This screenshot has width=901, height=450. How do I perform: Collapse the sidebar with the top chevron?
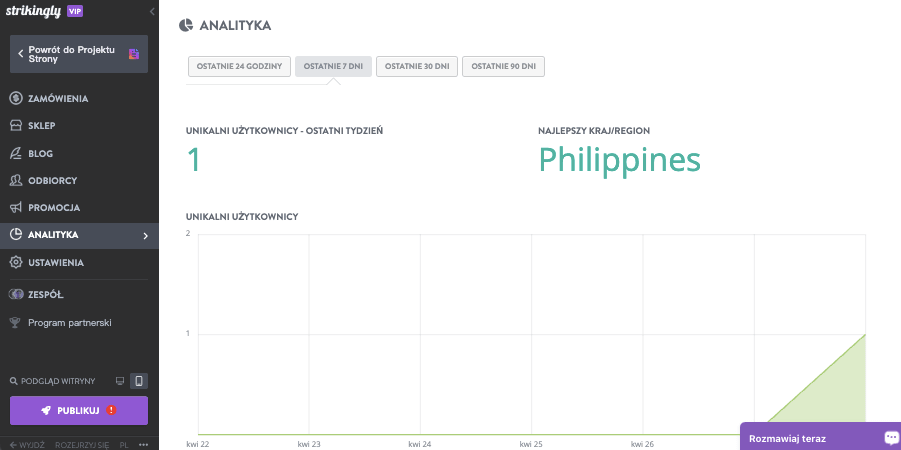[152, 11]
